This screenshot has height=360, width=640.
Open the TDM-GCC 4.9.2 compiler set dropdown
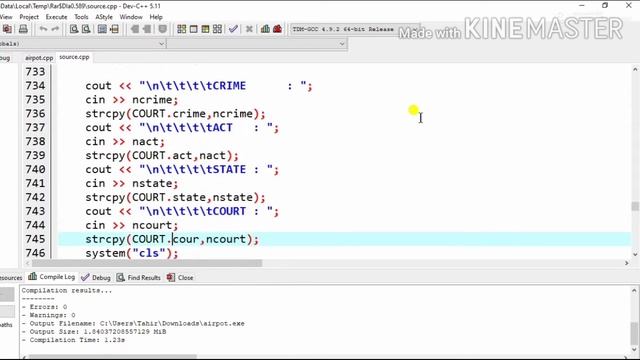[354, 29]
